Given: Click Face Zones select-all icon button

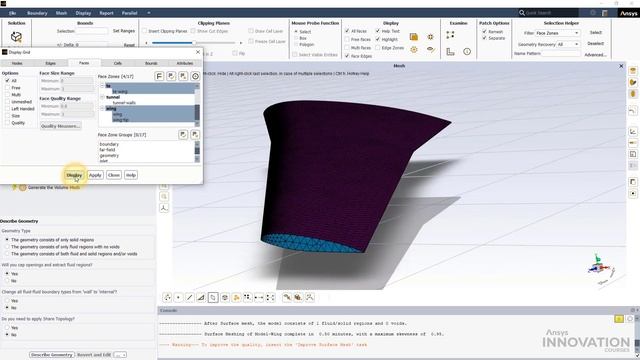Looking at the screenshot, I should click(x=171, y=76).
